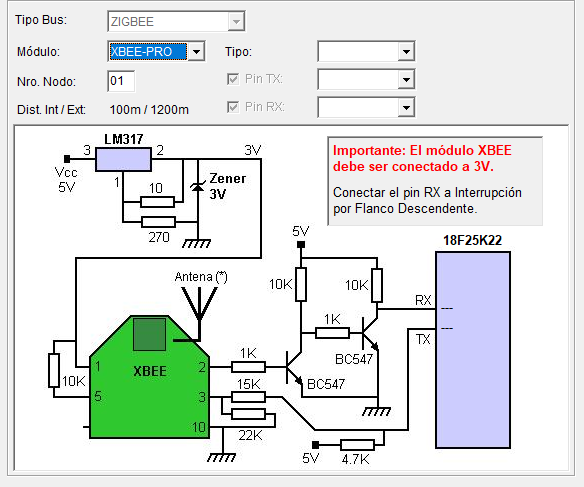Click the ground symbol under the Zener
The image size is (584, 487).
click(x=196, y=244)
